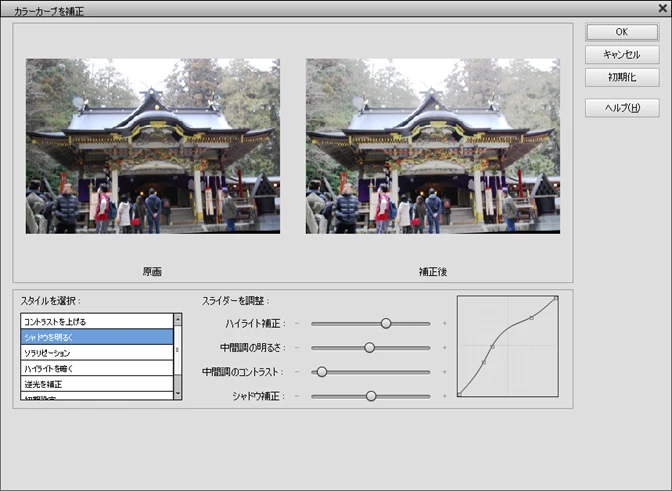Select 逆光を補正 style

(97, 384)
